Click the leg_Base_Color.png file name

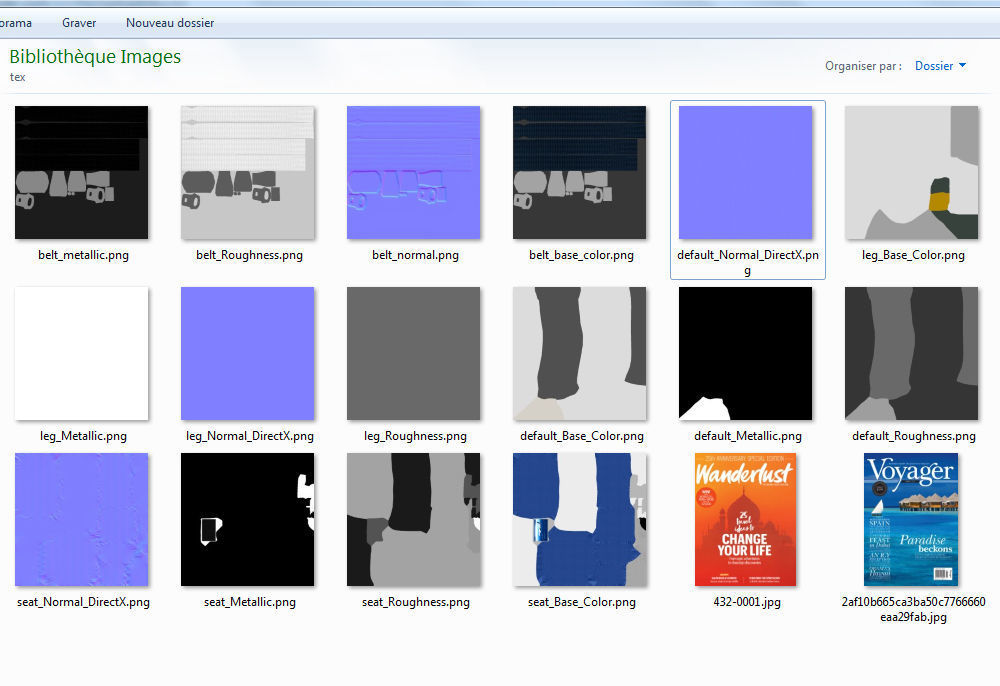pyautogui.click(x=913, y=255)
